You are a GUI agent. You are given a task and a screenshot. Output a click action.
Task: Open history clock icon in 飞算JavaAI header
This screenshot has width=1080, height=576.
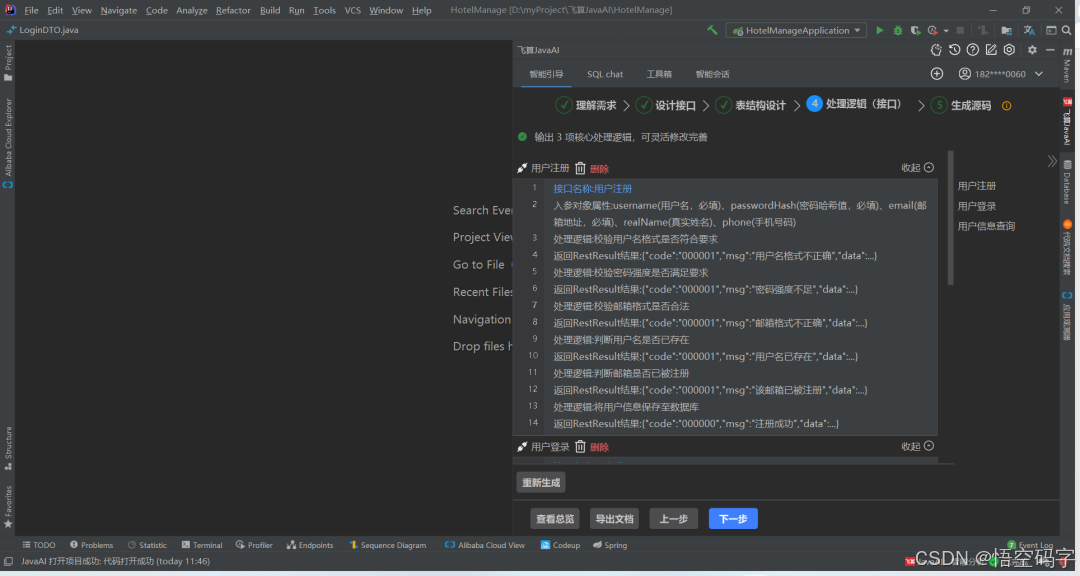tap(955, 50)
